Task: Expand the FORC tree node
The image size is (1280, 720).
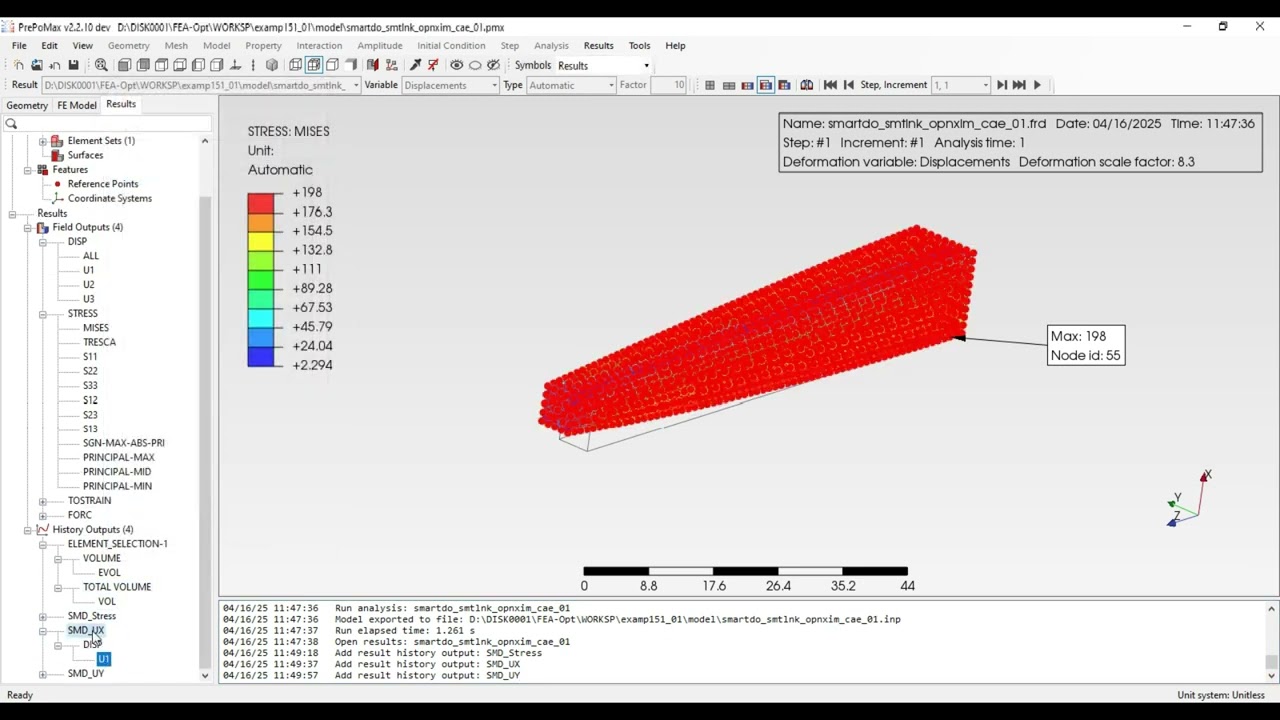Action: (43, 515)
